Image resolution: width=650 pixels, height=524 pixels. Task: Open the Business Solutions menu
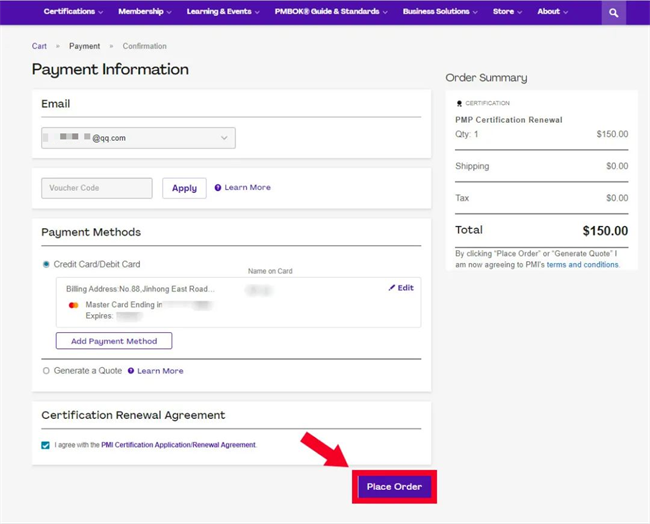[440, 12]
